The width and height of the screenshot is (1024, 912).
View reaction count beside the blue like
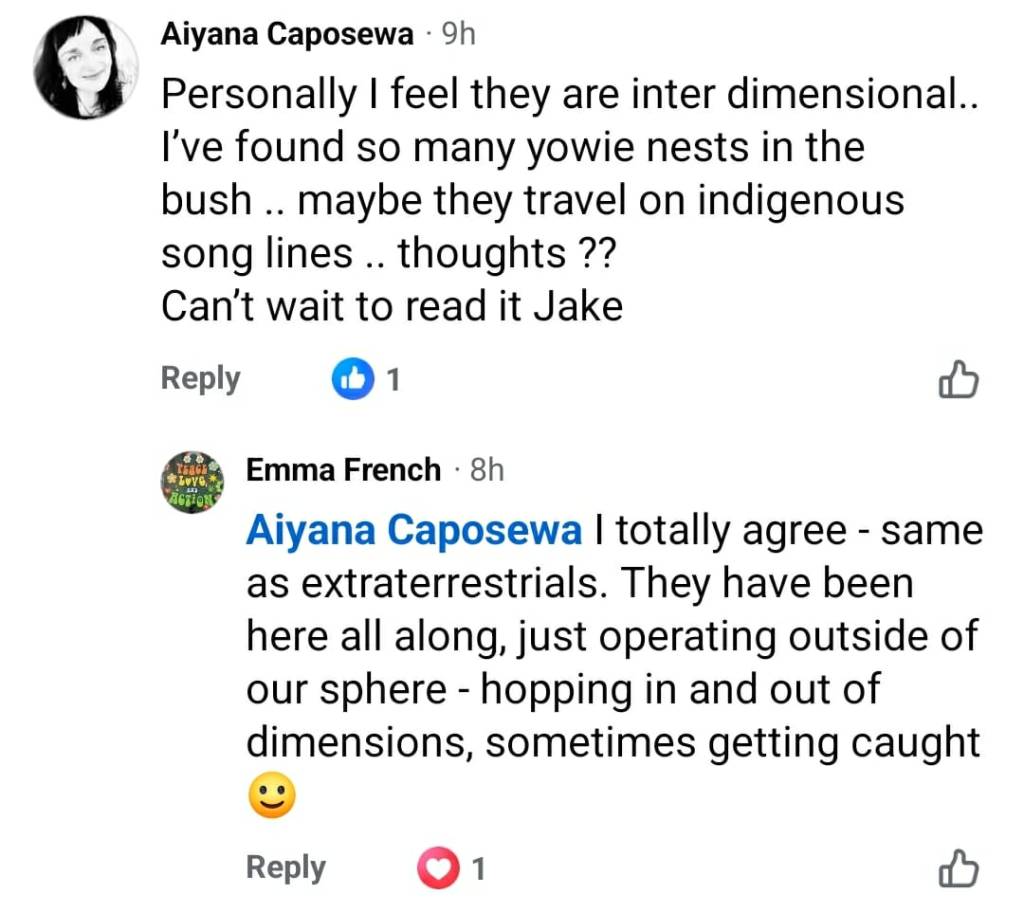pos(393,380)
